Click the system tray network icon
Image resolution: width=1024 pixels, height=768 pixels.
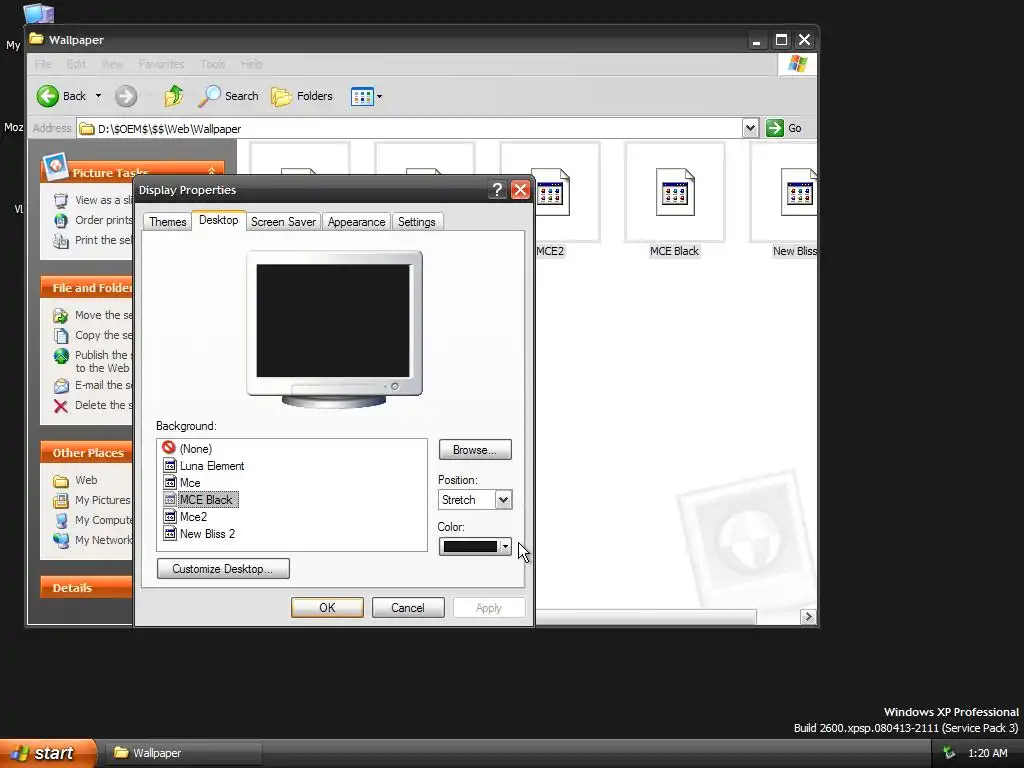[x=950, y=753]
